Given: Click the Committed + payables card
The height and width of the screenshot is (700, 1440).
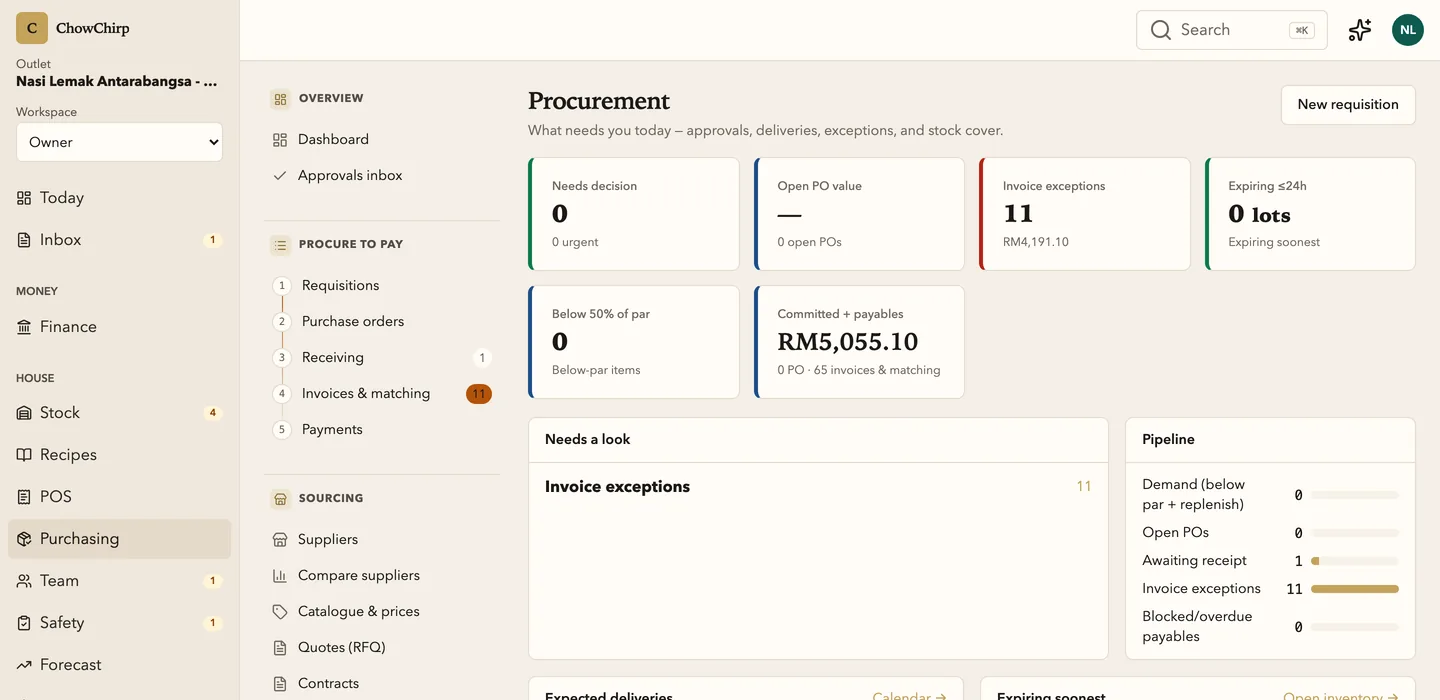Looking at the screenshot, I should [x=860, y=342].
